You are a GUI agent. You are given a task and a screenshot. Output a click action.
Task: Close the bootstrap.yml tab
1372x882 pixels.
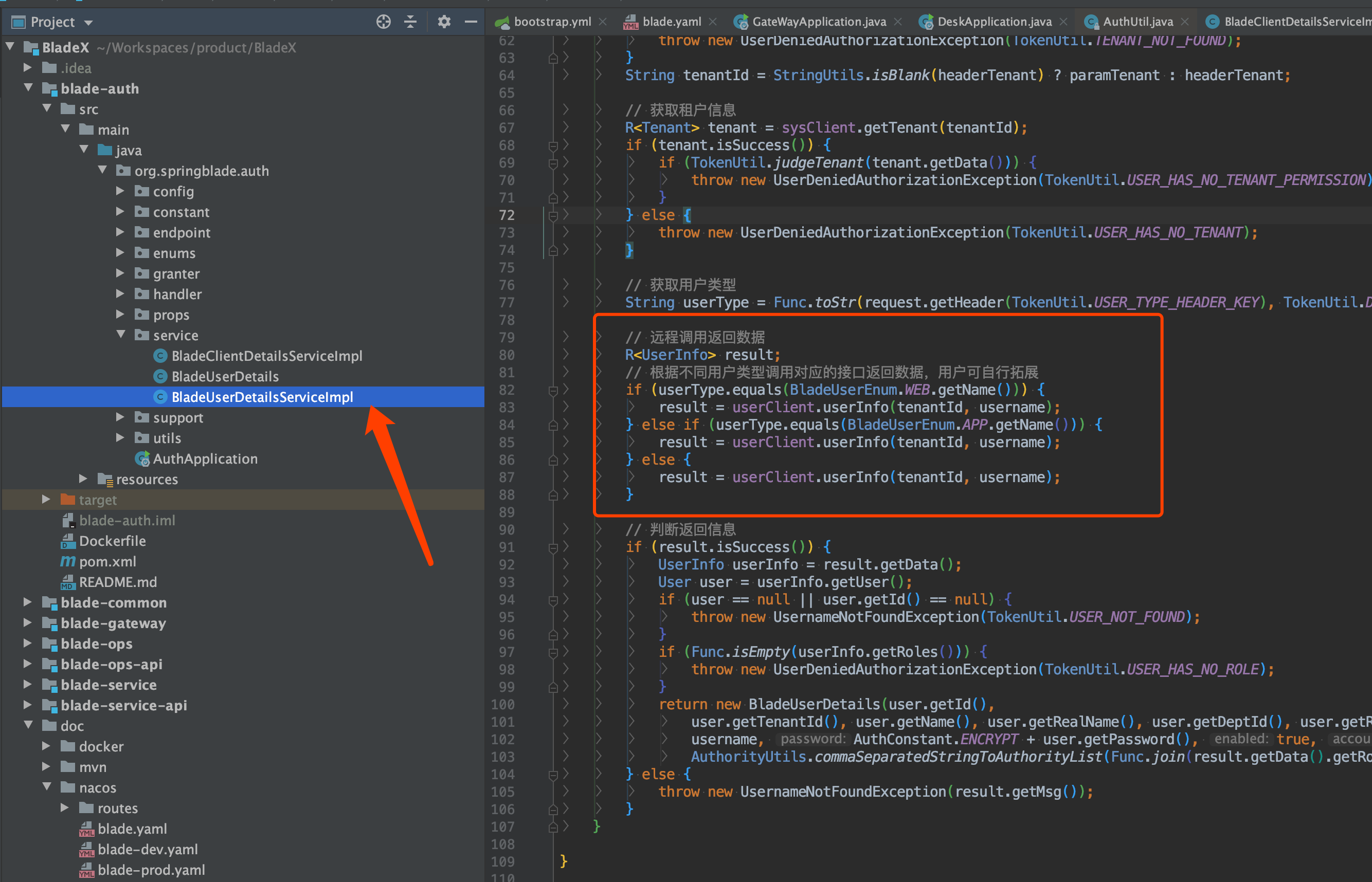[603, 22]
